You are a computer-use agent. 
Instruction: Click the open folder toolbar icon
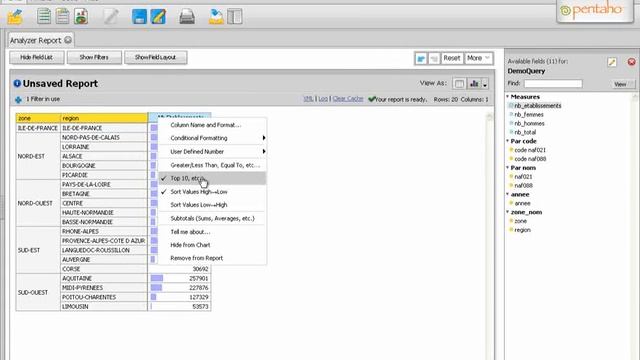15,17
